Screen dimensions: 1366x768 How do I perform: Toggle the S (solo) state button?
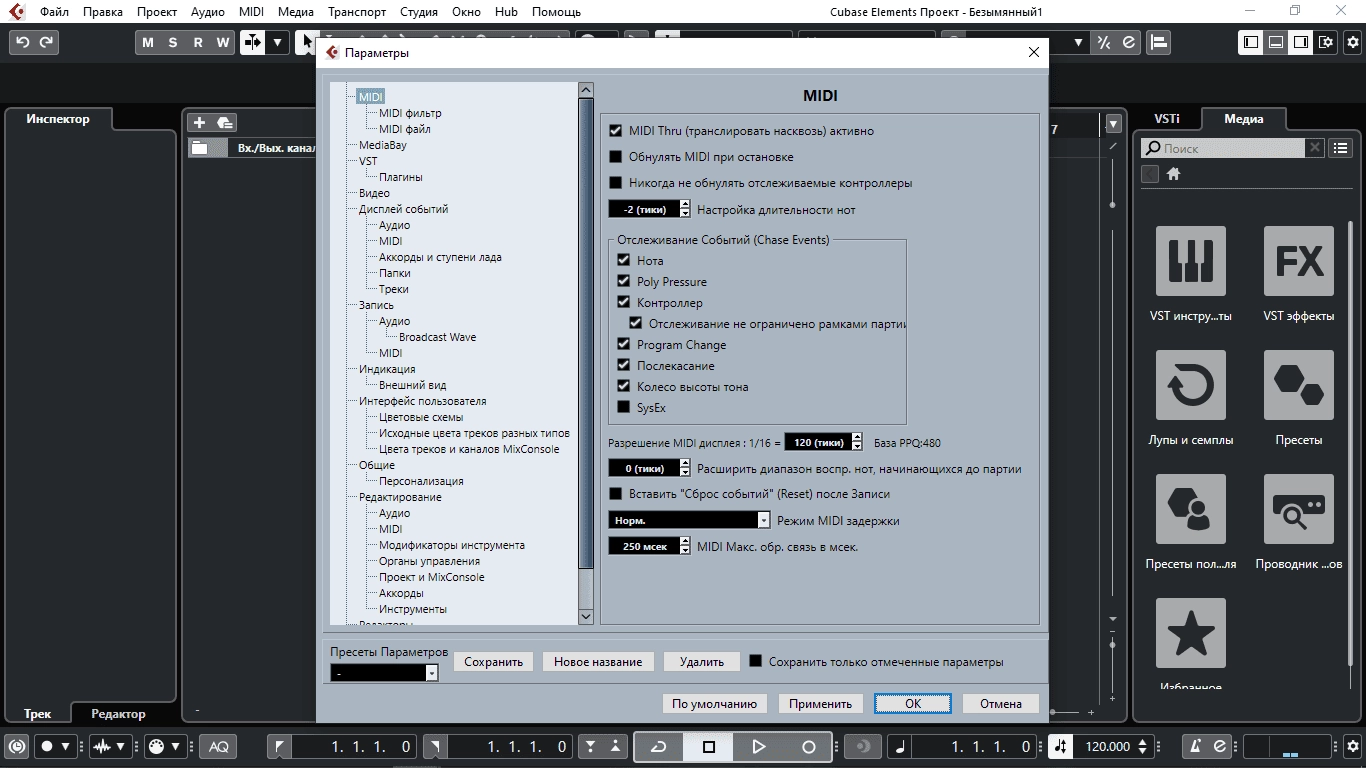[173, 42]
